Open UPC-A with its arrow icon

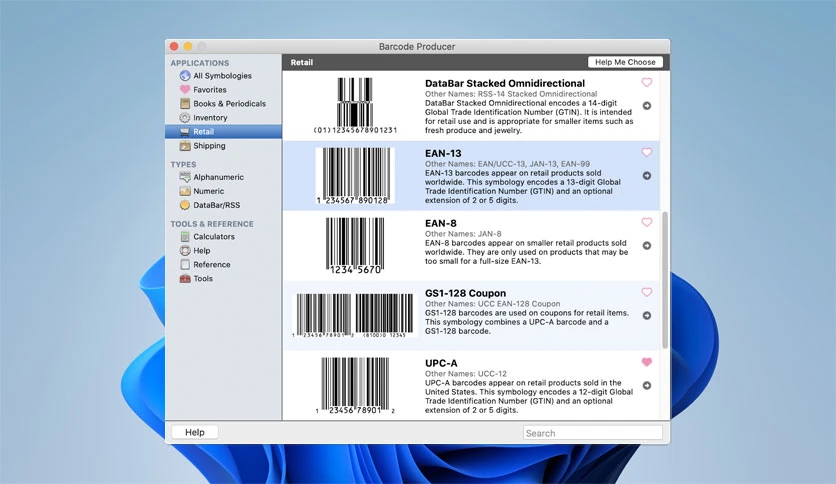[647, 385]
